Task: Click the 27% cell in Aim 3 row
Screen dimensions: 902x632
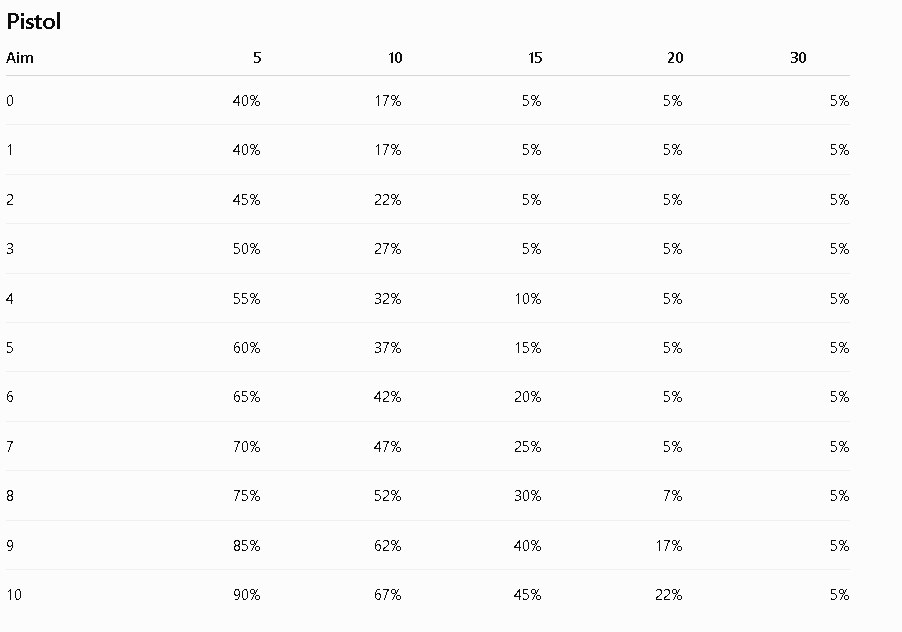Action: point(387,249)
